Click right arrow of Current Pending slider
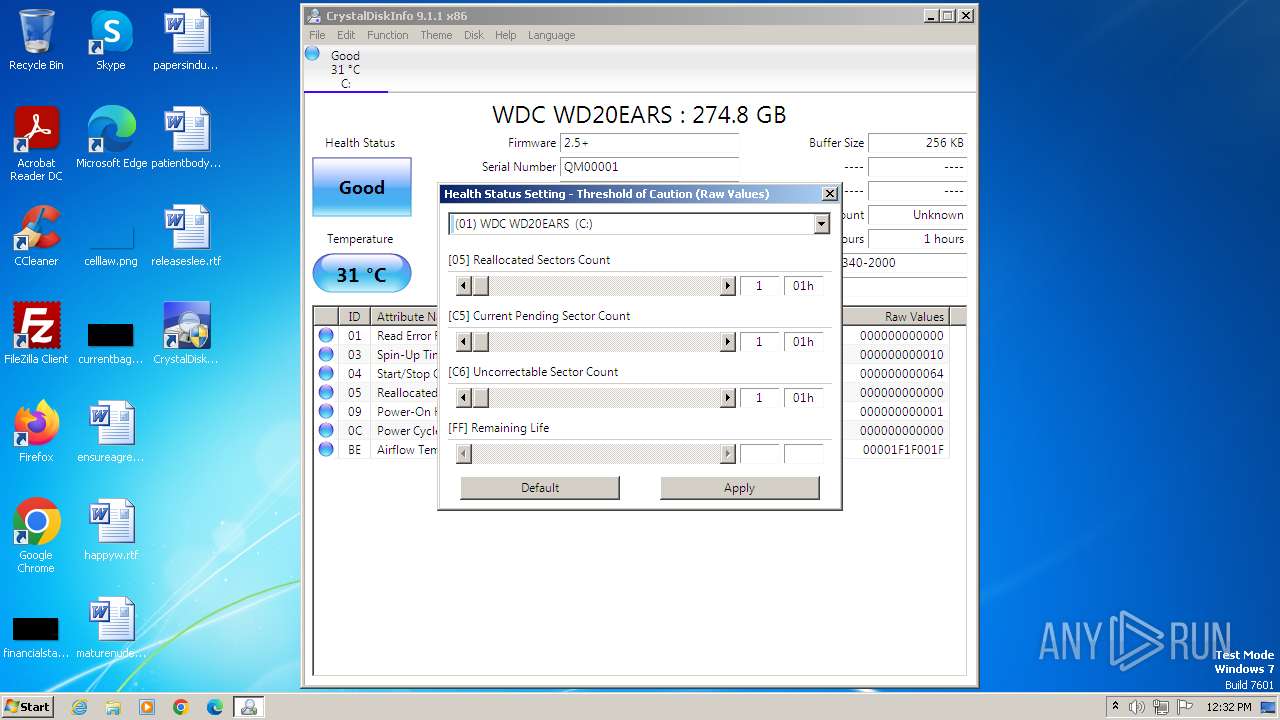The height and width of the screenshot is (720, 1280). coord(728,342)
